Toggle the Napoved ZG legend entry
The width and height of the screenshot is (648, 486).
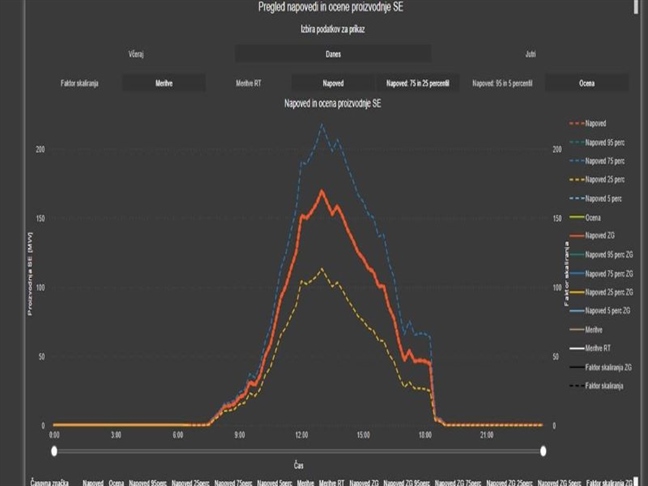tap(592, 236)
